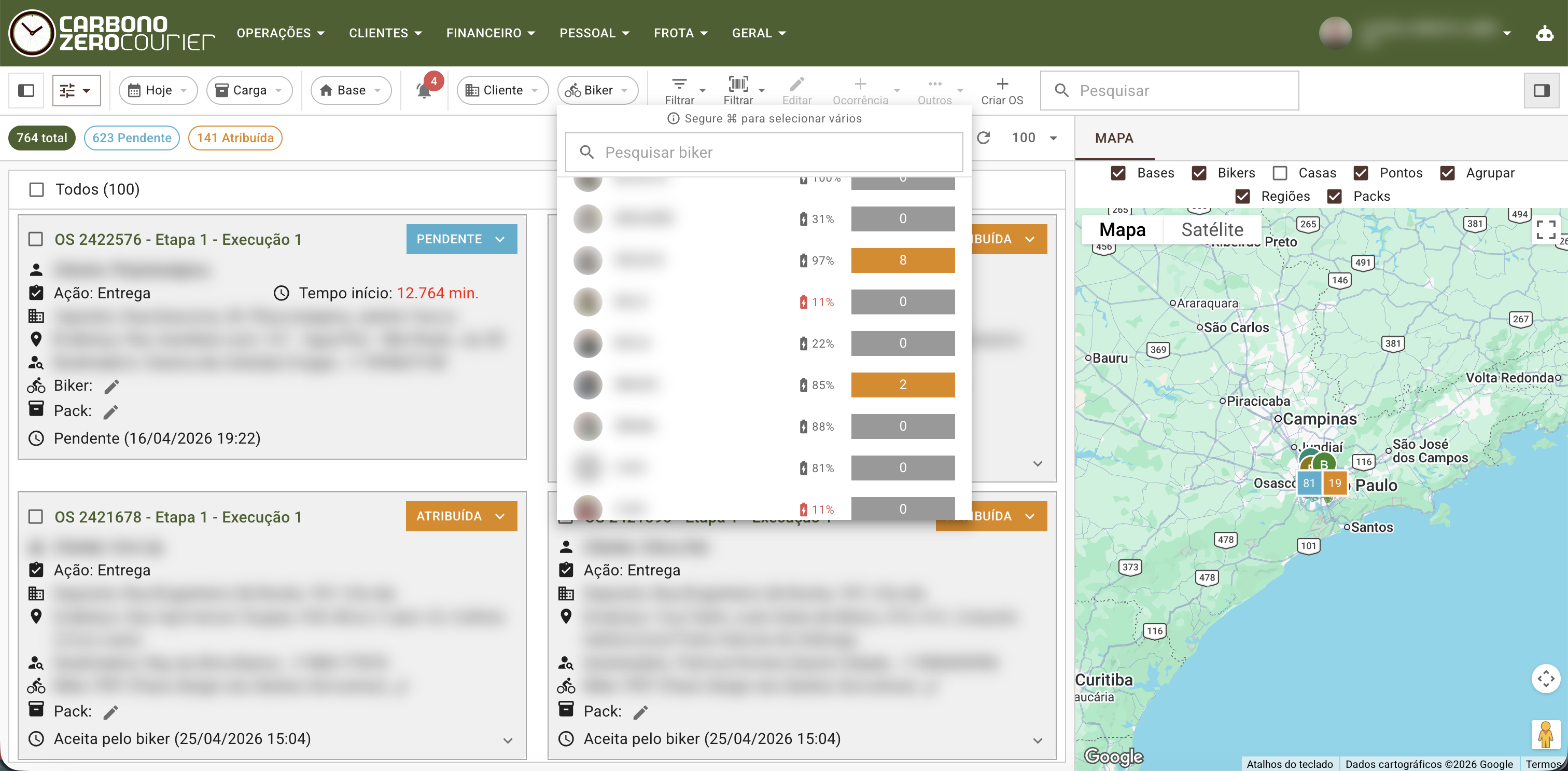Screen dimensions: 1568x771
Task: Enable the Casas map checkbox
Action: pos(1280,173)
